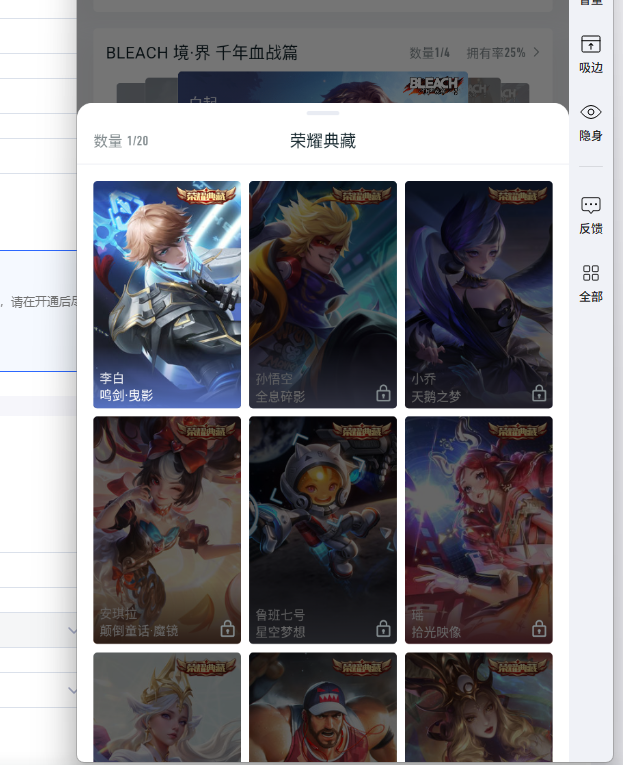Click the 荣耀典藏 sheet title
623x765 pixels.
pos(323,141)
